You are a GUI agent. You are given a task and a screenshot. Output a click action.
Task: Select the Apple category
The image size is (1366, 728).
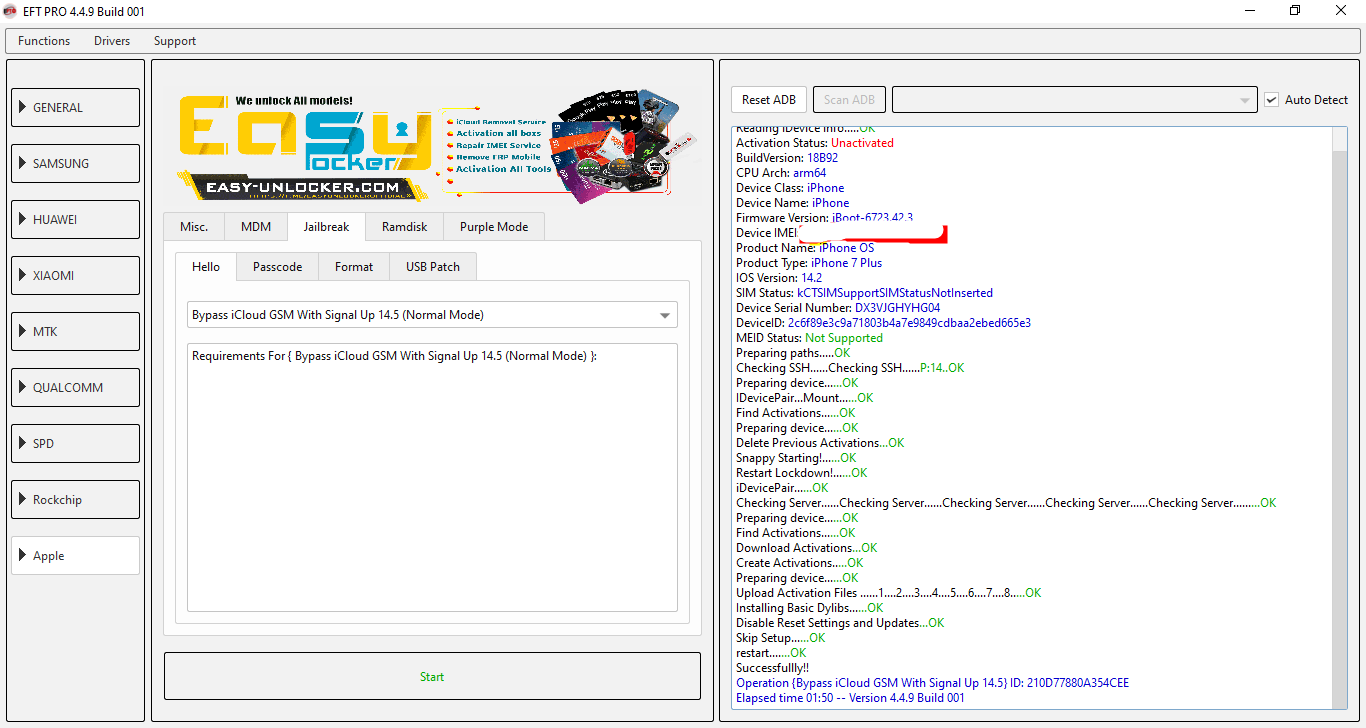point(76,556)
